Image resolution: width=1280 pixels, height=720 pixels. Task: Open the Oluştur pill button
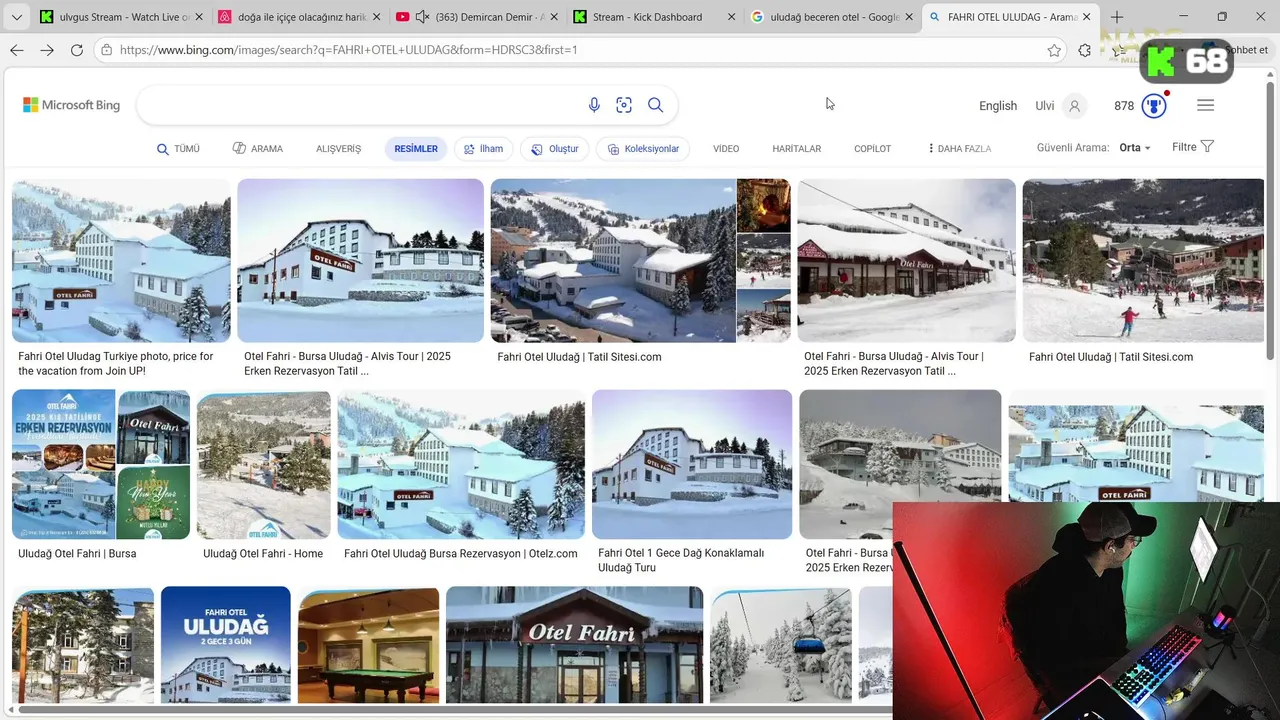coord(555,149)
